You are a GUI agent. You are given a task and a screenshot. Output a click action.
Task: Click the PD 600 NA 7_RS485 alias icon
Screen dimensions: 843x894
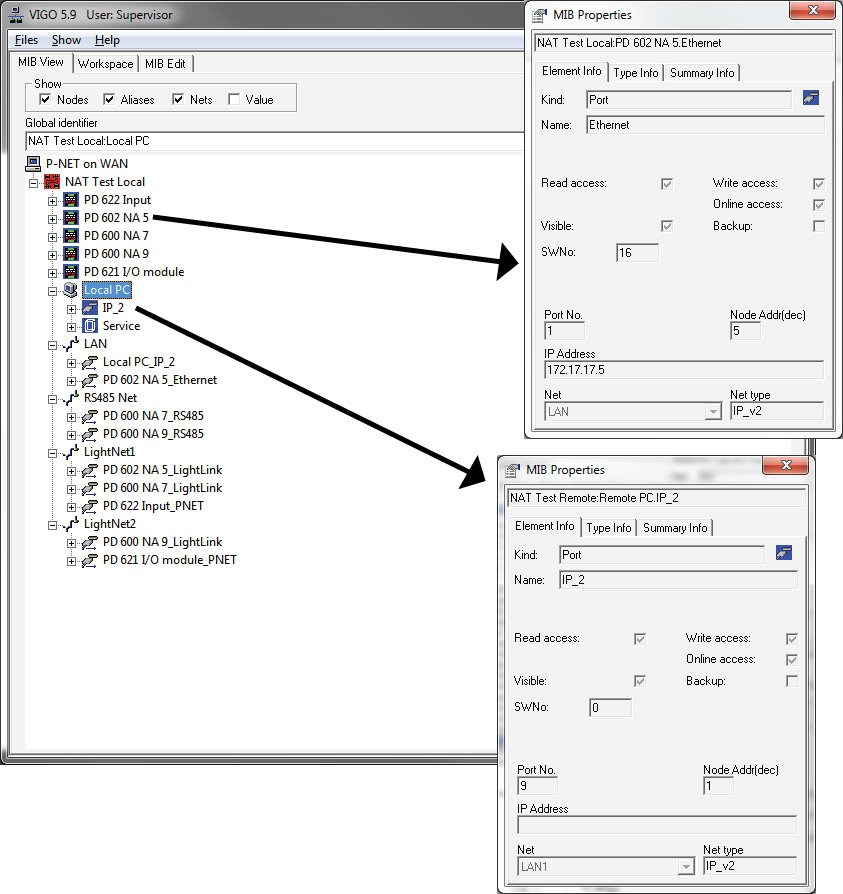(x=90, y=416)
